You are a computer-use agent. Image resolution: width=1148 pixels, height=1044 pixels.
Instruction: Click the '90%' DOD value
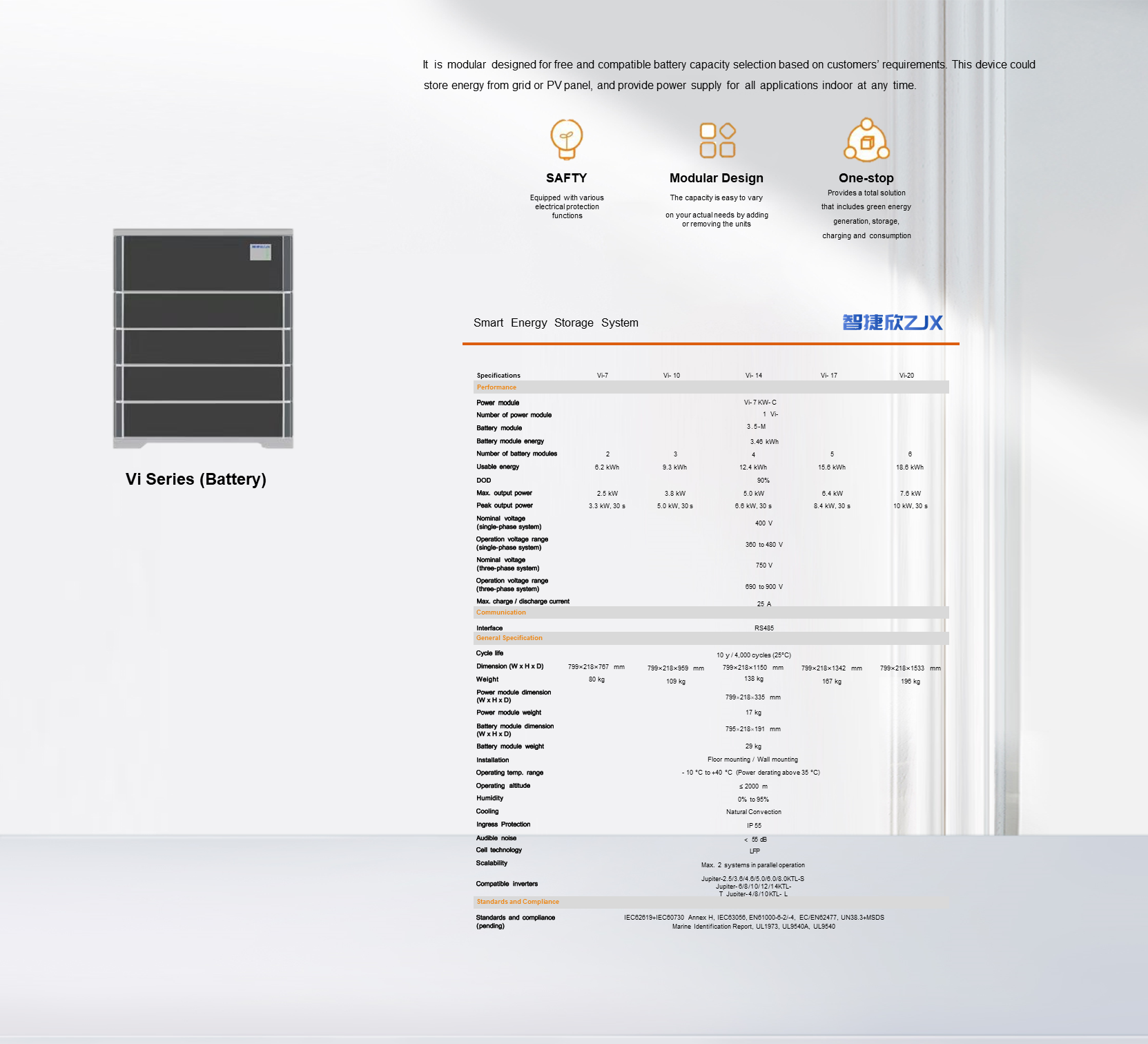pyautogui.click(x=763, y=481)
